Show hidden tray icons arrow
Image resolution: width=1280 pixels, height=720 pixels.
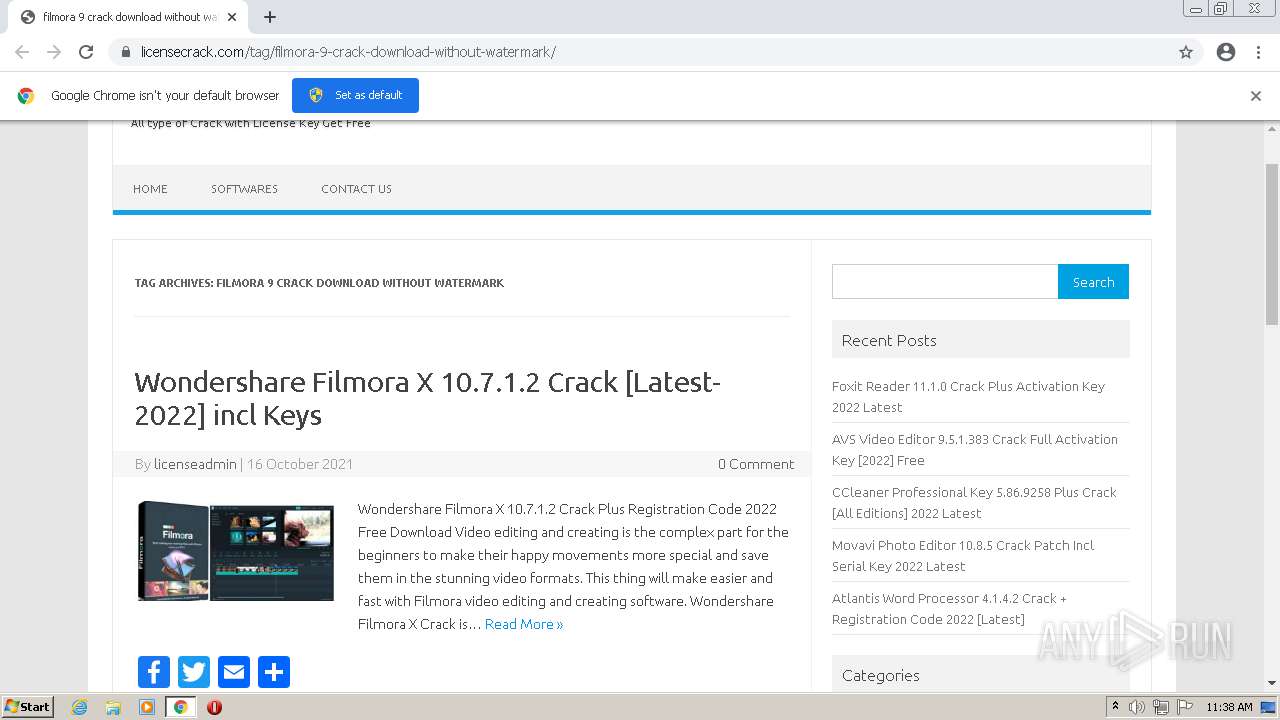[1115, 707]
